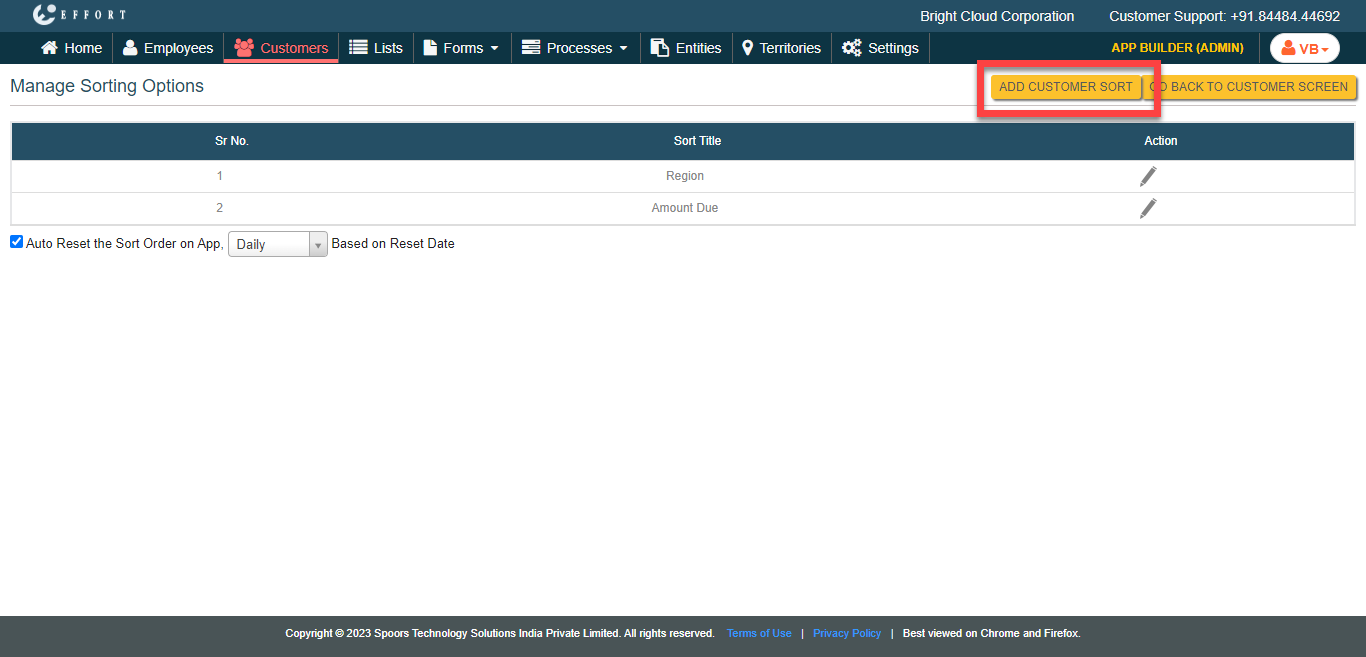
Task: Click the Lists icon in navbar
Action: [358, 48]
